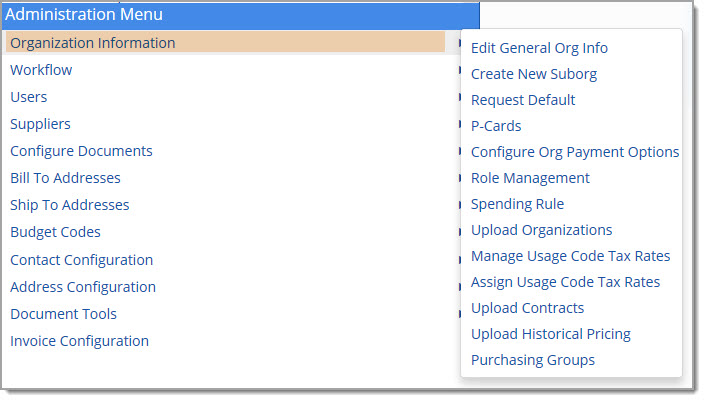Select Bill To Addresses
Screen dimensions: 704x400
point(66,178)
